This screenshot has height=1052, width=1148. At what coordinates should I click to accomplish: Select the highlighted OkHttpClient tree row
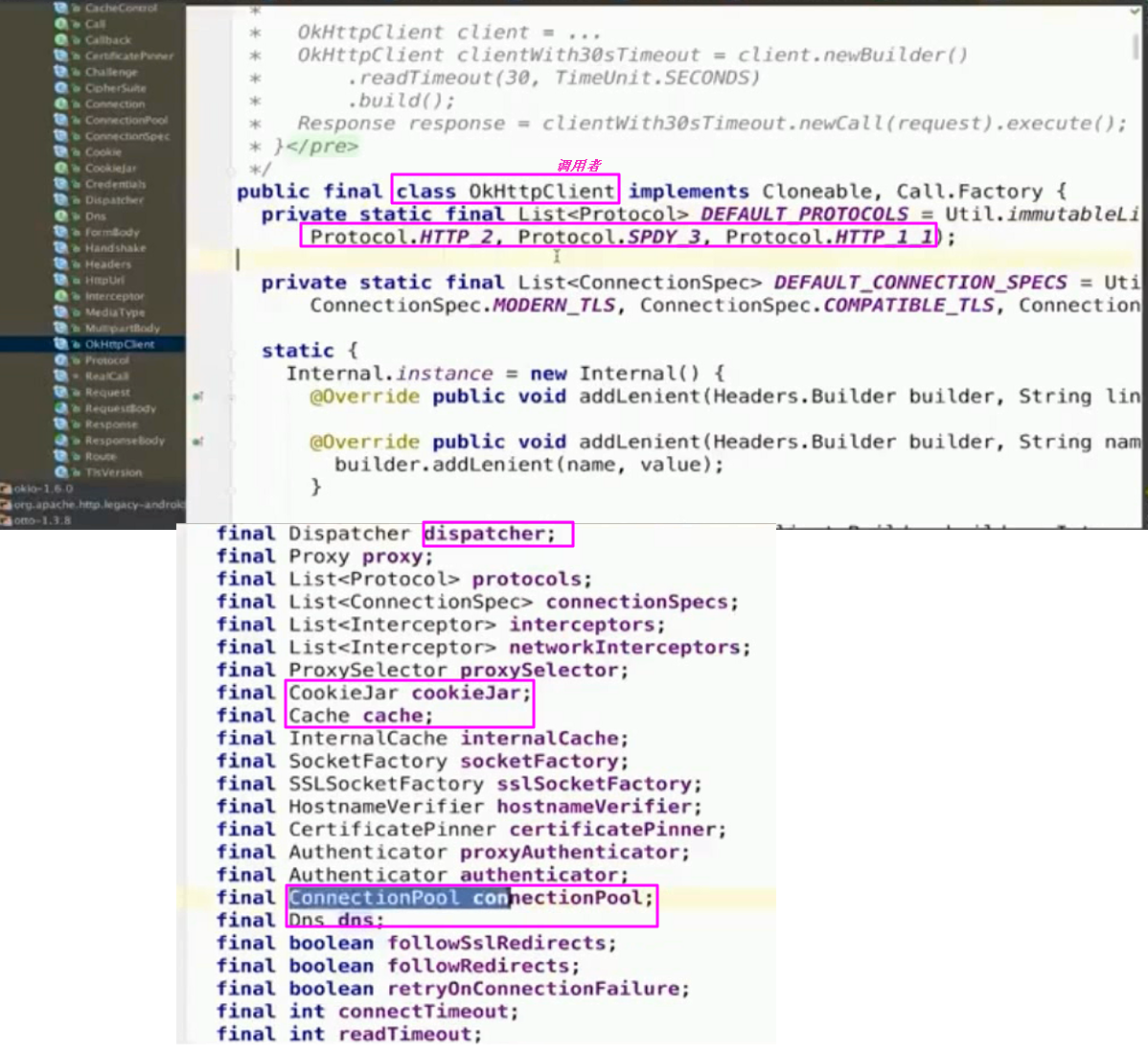click(x=92, y=344)
